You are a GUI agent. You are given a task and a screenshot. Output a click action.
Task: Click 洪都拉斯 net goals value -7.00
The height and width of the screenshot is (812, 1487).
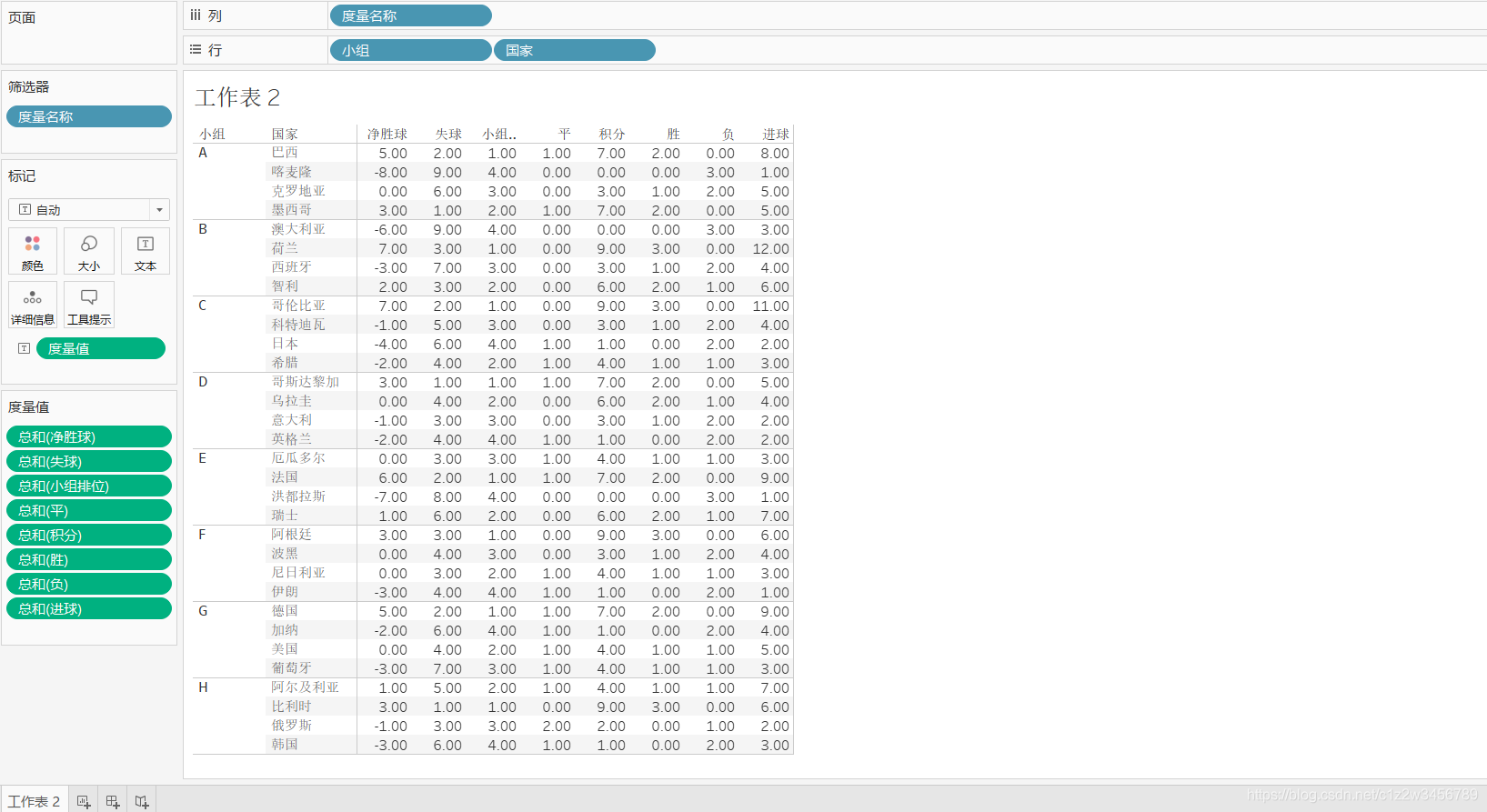pos(391,497)
